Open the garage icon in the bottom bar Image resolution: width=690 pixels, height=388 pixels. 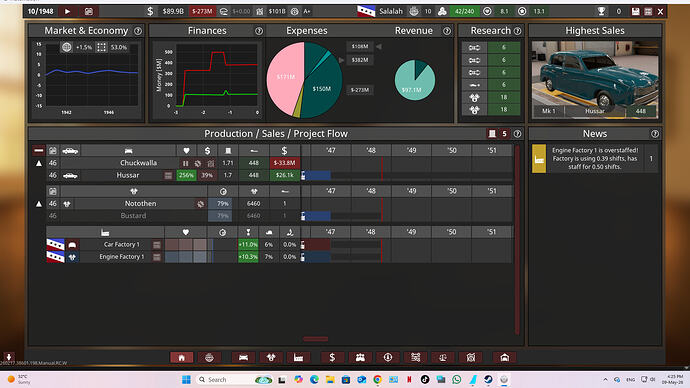point(505,357)
